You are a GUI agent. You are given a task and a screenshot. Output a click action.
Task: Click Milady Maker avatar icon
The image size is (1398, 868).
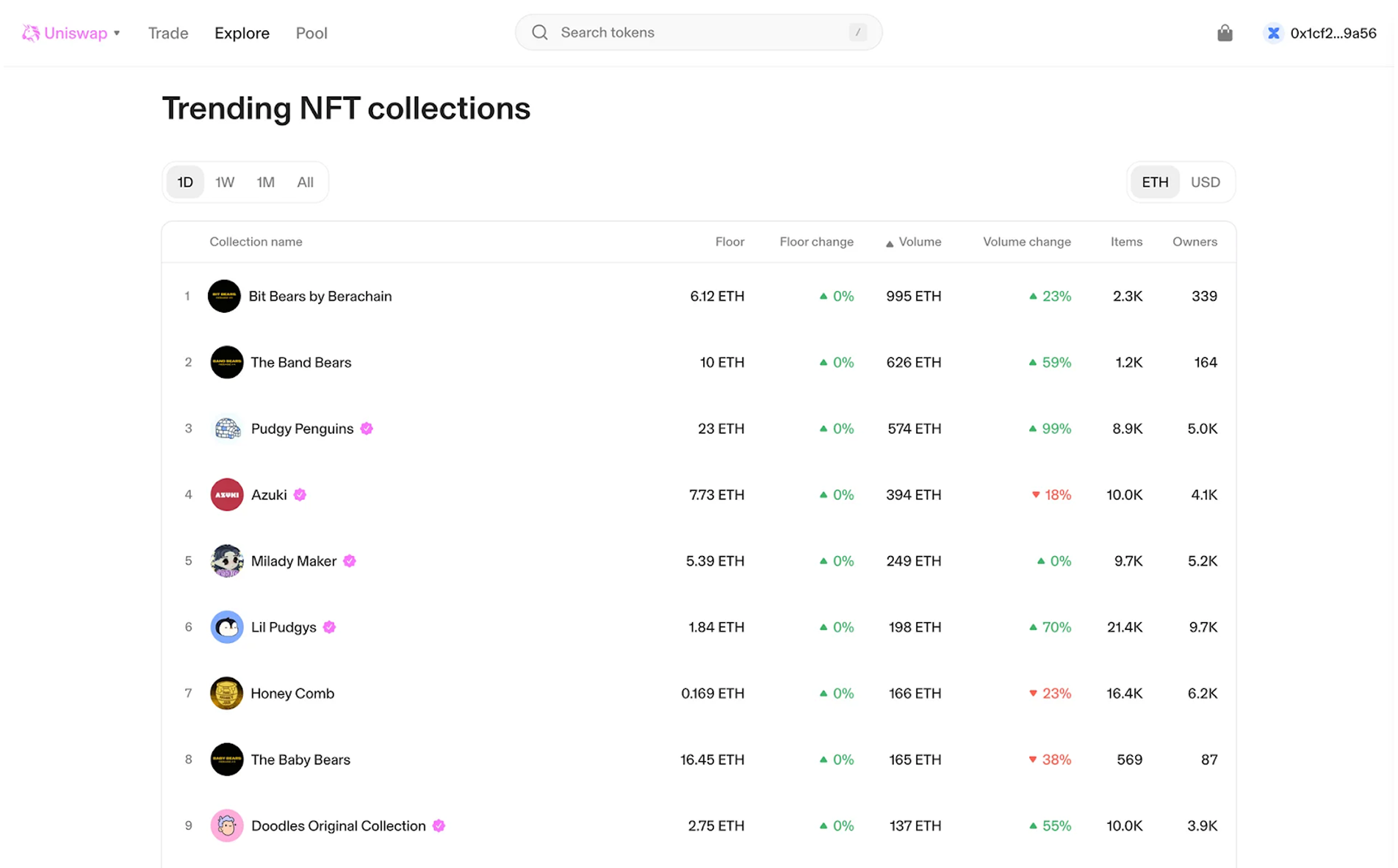tap(226, 561)
